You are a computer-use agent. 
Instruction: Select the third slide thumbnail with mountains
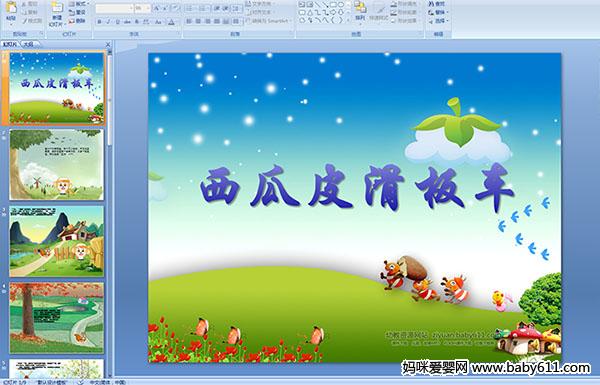(x=56, y=241)
